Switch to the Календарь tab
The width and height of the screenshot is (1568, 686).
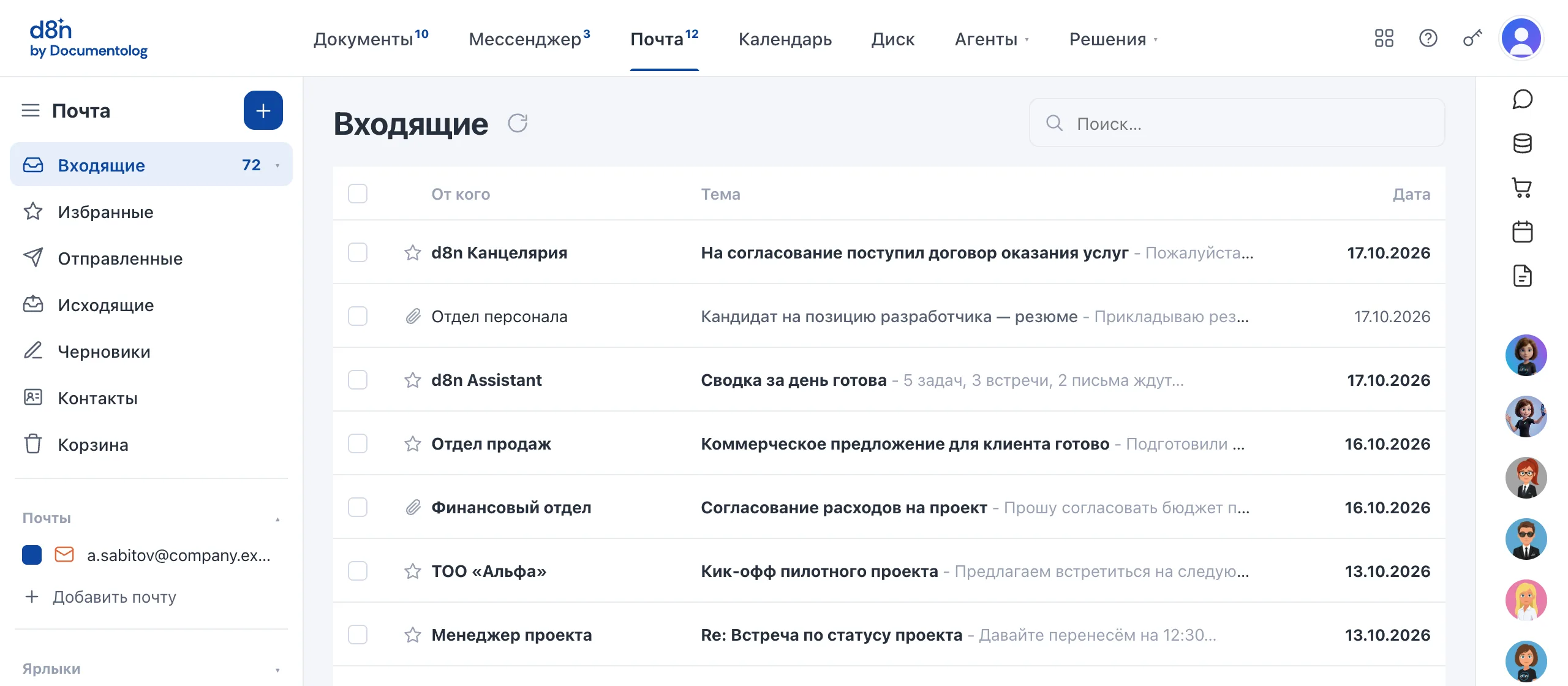pos(785,39)
